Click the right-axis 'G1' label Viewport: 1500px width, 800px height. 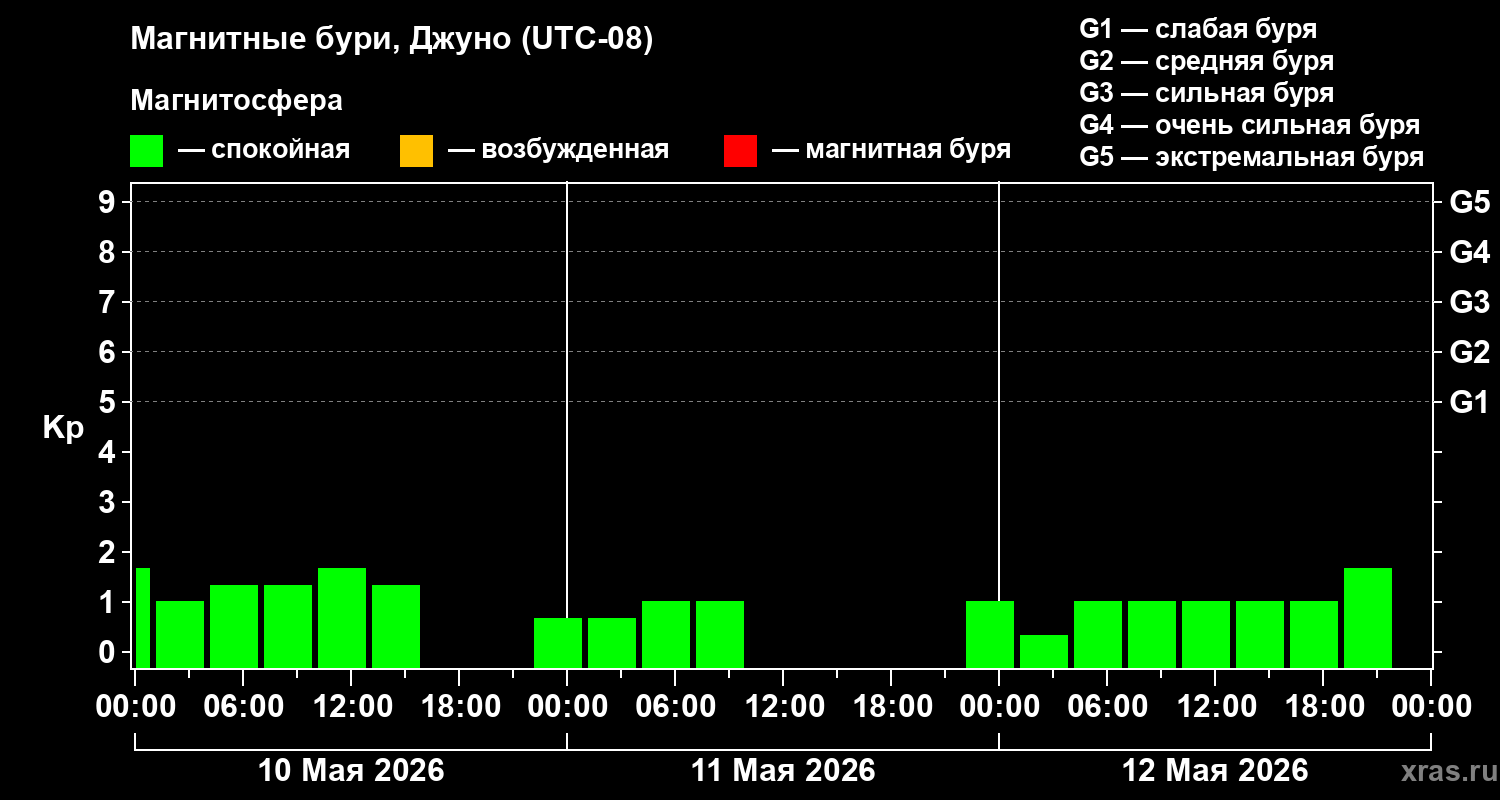tap(1469, 402)
